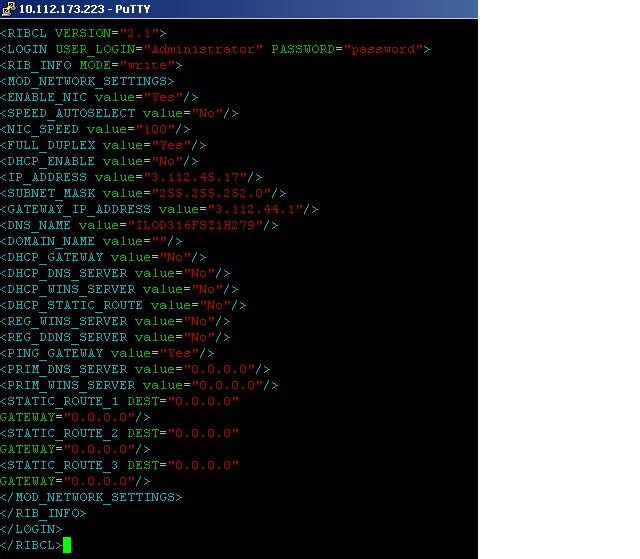Click the DNS_NAME value ILOD316FSZ1H279
The width and height of the screenshot is (640, 559).
[195, 225]
